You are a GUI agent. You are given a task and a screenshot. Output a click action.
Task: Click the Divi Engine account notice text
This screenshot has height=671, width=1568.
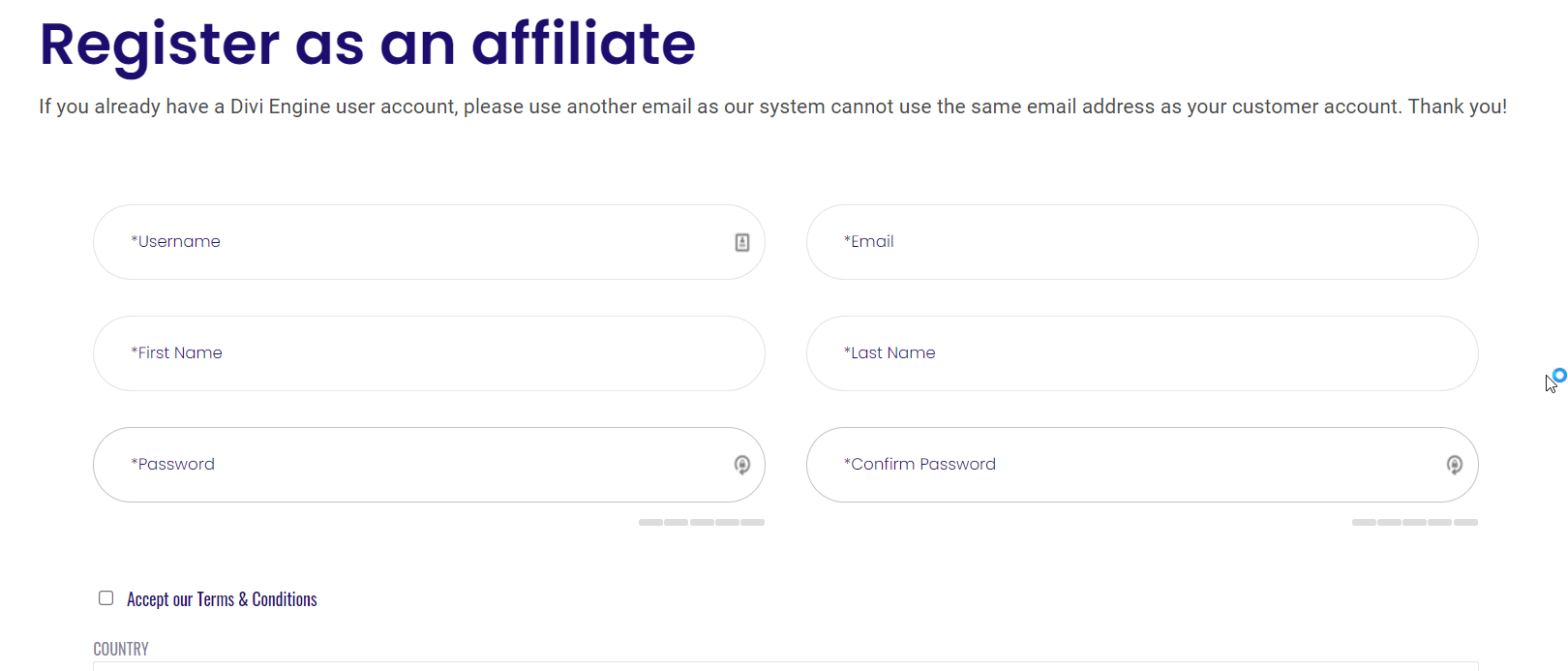[772, 107]
